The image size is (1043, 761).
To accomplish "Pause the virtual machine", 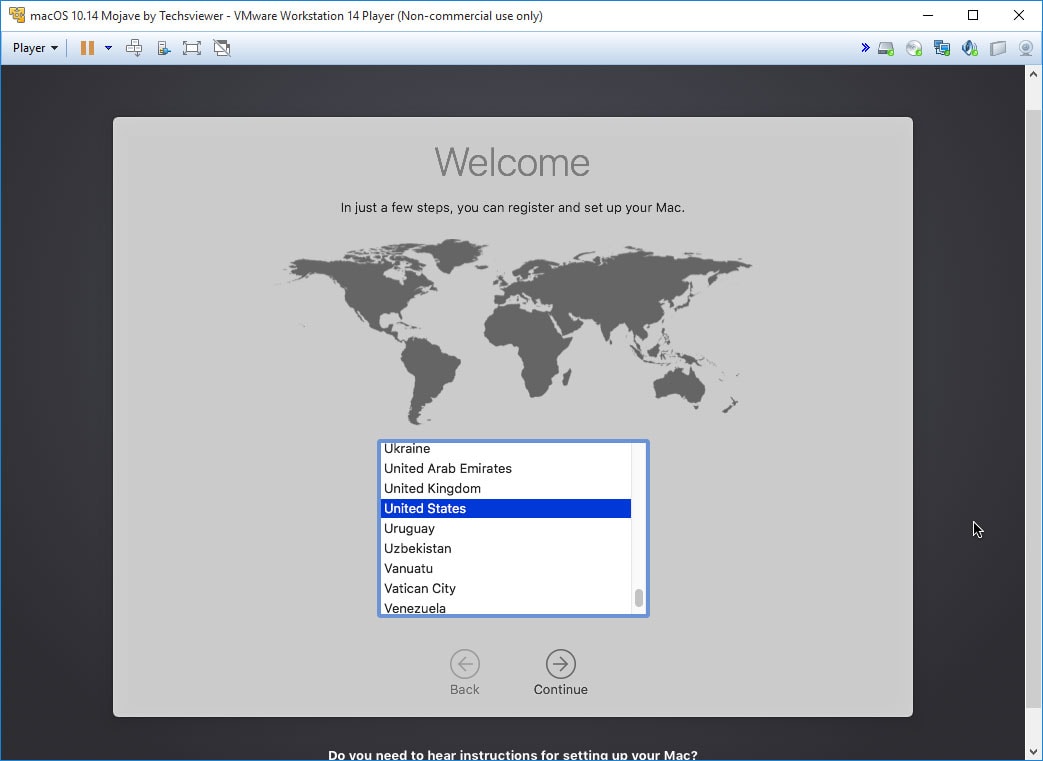I will tap(87, 48).
